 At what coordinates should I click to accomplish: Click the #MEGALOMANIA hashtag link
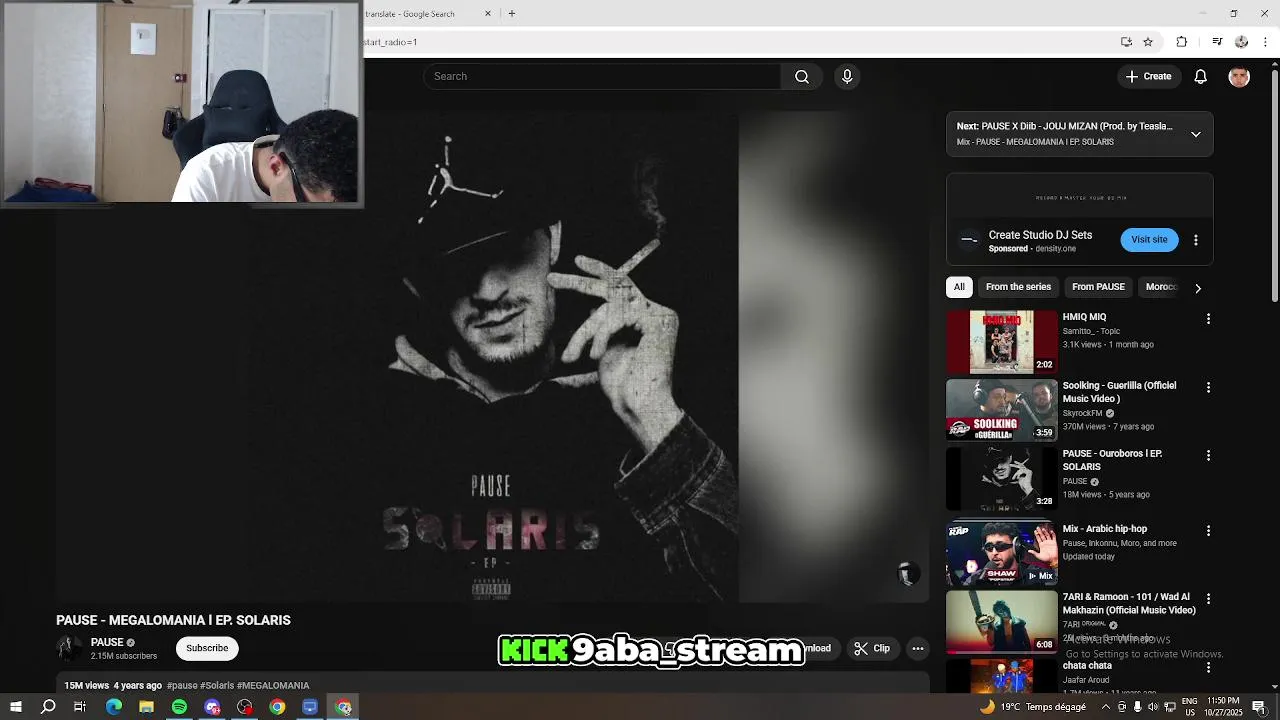[273, 685]
